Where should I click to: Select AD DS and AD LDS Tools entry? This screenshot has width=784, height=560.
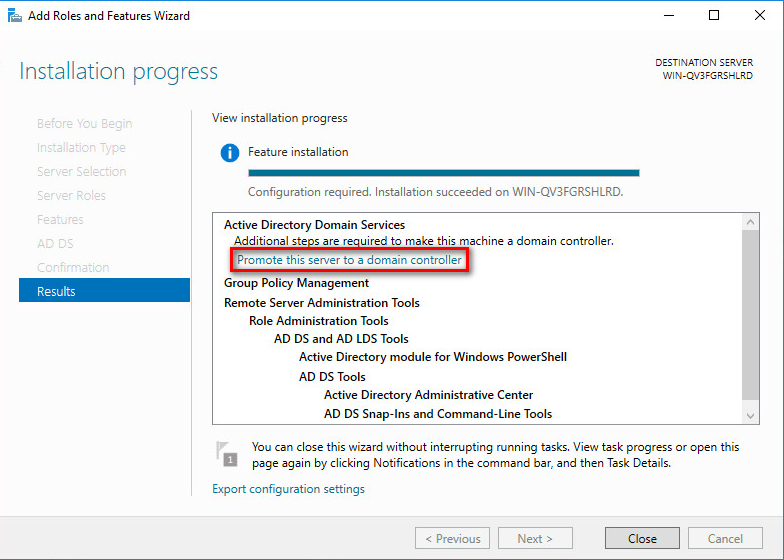[341, 339]
